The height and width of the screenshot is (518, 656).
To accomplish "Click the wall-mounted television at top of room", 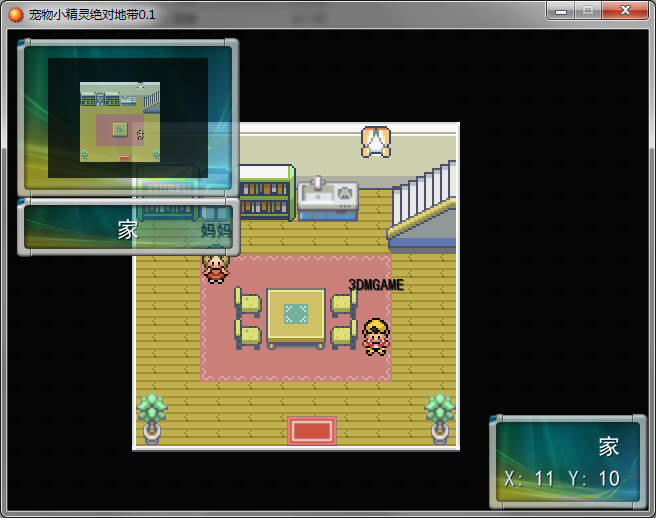I will coord(376,142).
